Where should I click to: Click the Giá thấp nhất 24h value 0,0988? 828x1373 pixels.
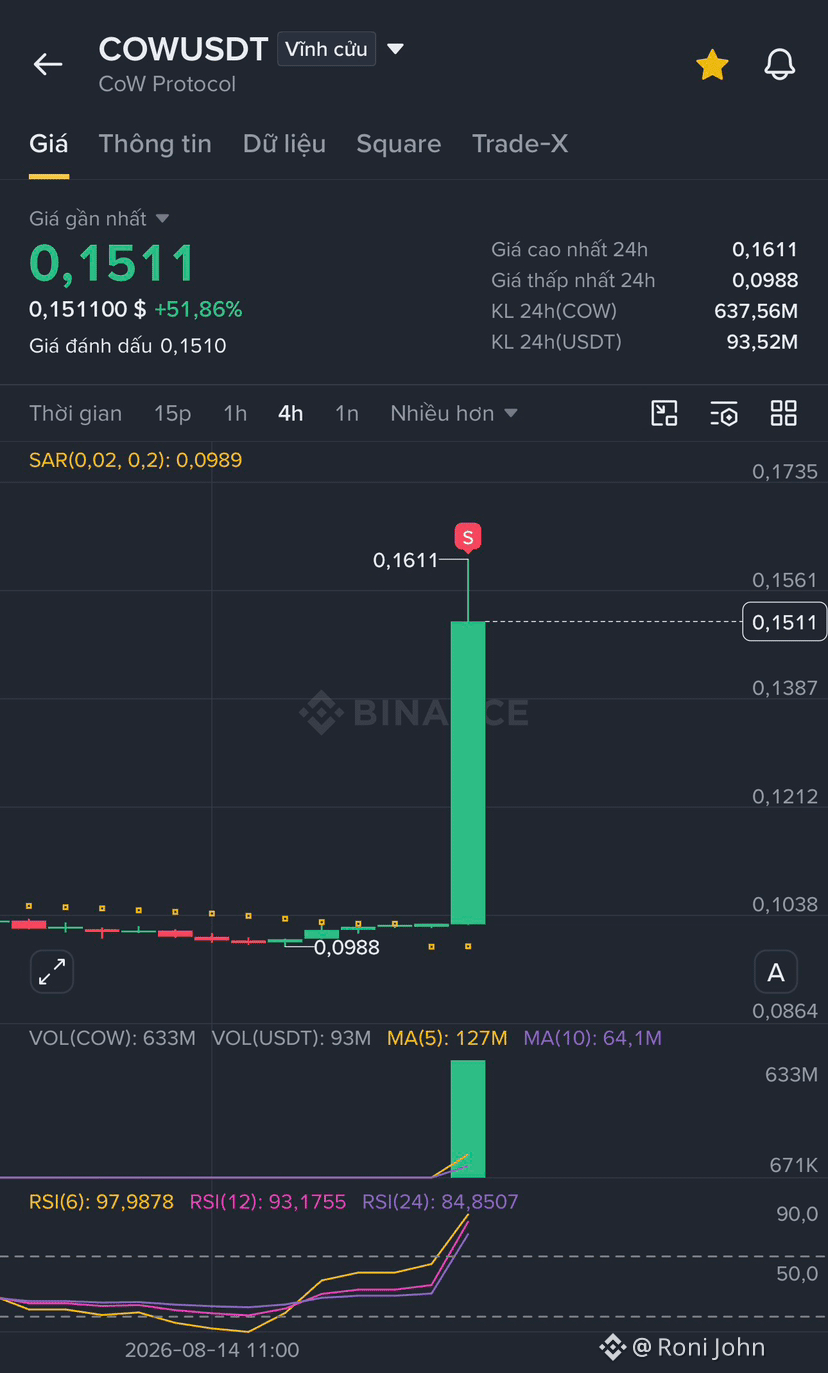pyautogui.click(x=765, y=281)
